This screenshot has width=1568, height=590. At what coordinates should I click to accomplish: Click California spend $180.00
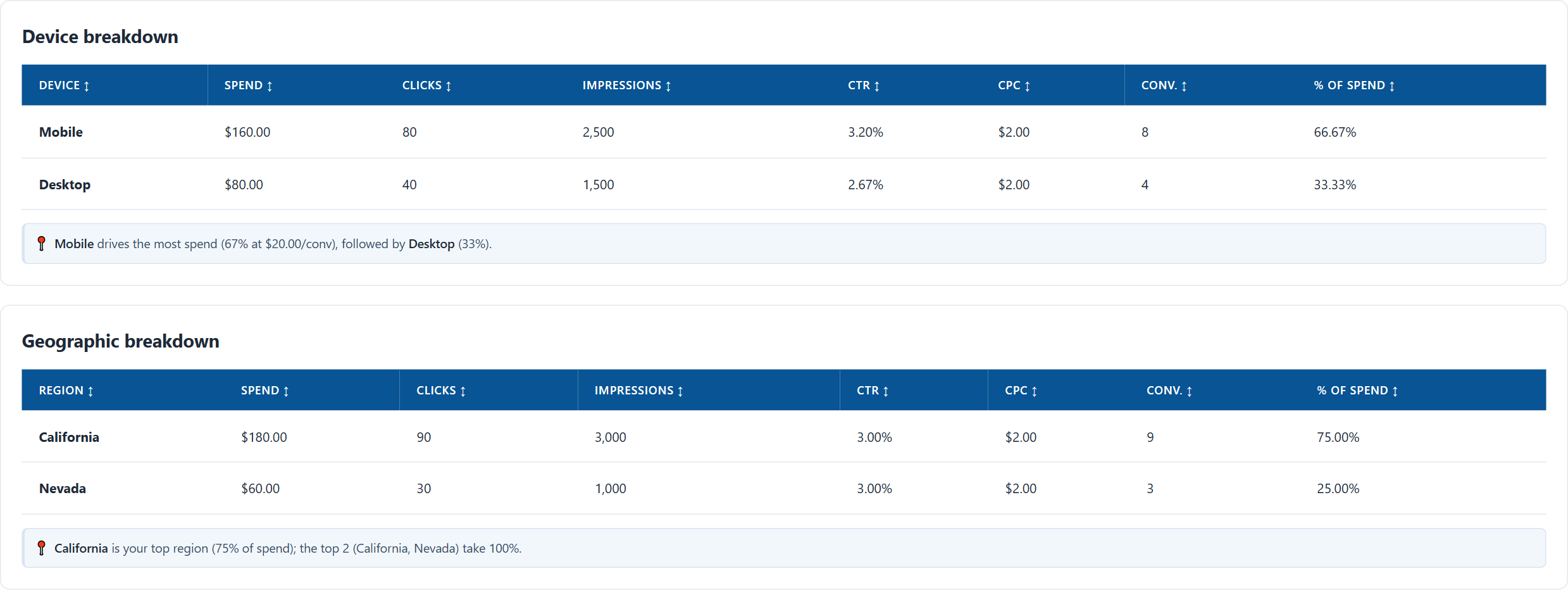264,437
